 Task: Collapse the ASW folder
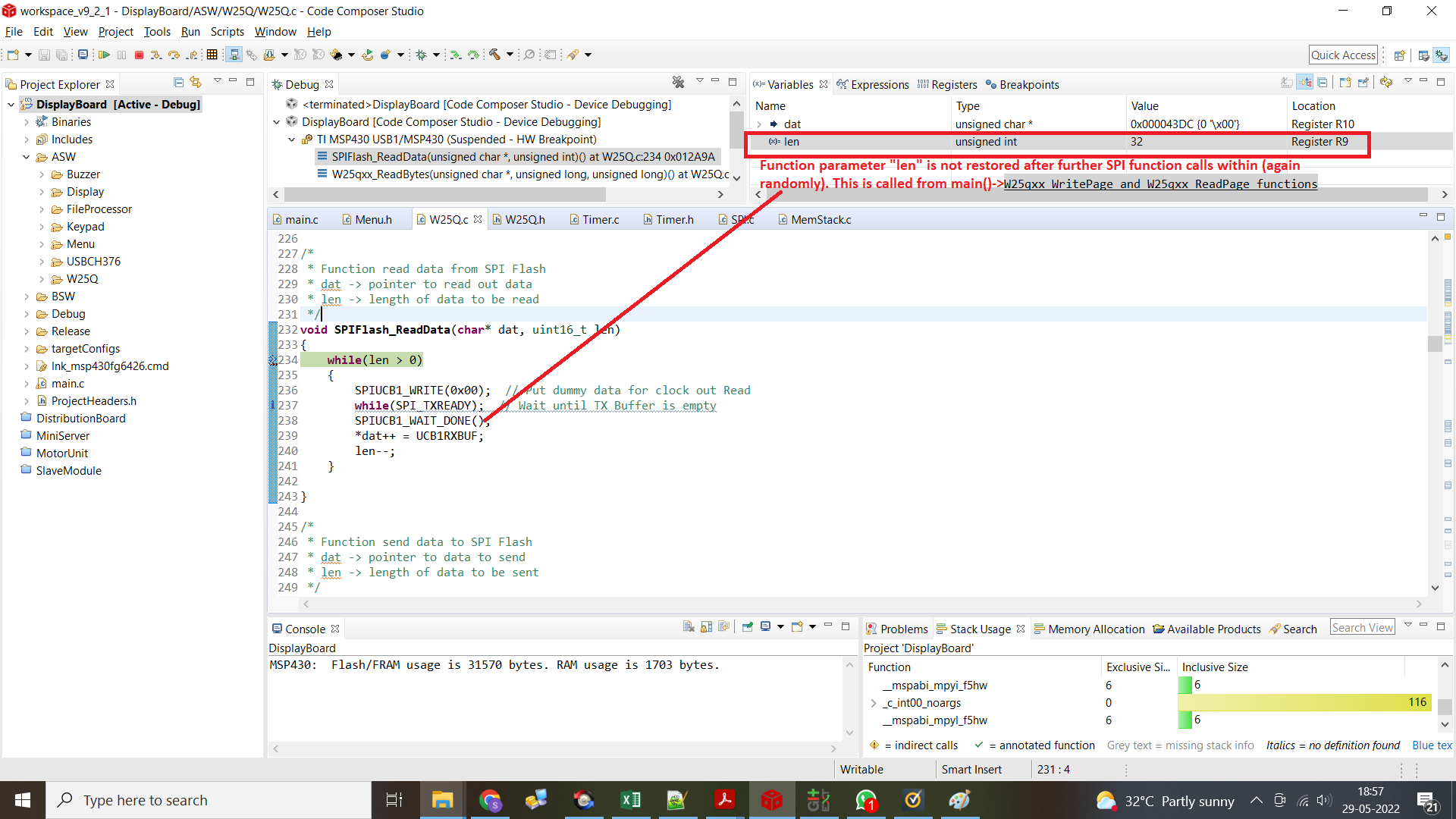pos(27,157)
